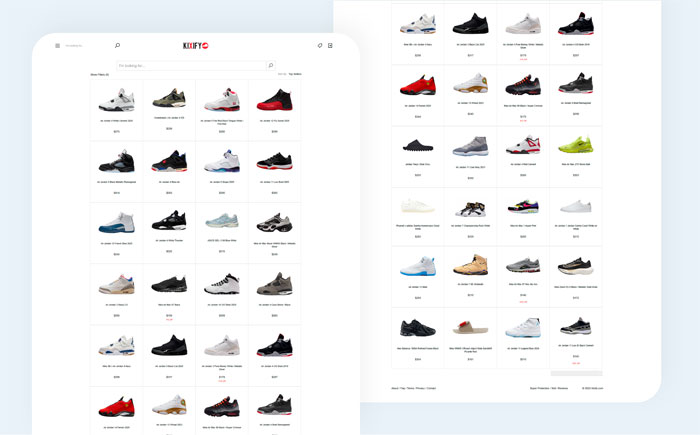Open the pink slide sandal listing

pyautogui.click(x=467, y=328)
